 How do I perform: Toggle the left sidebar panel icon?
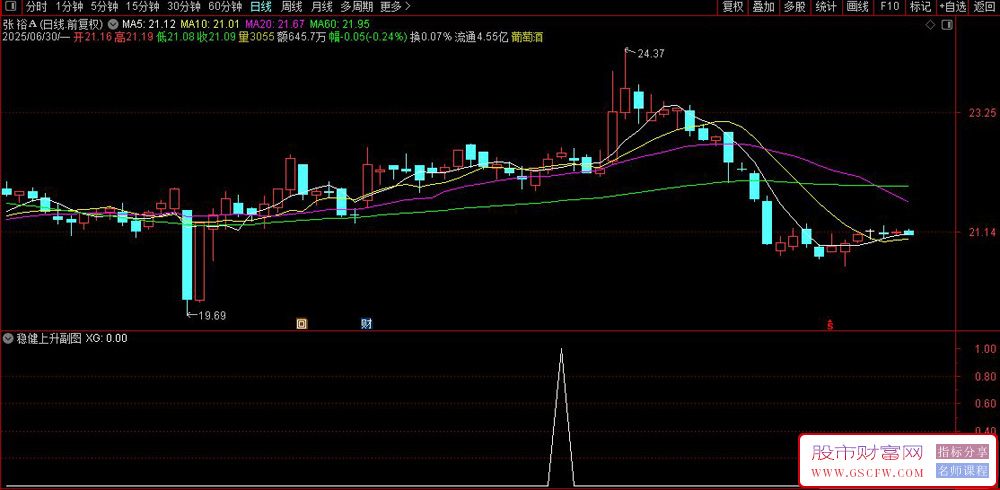[x=11, y=8]
